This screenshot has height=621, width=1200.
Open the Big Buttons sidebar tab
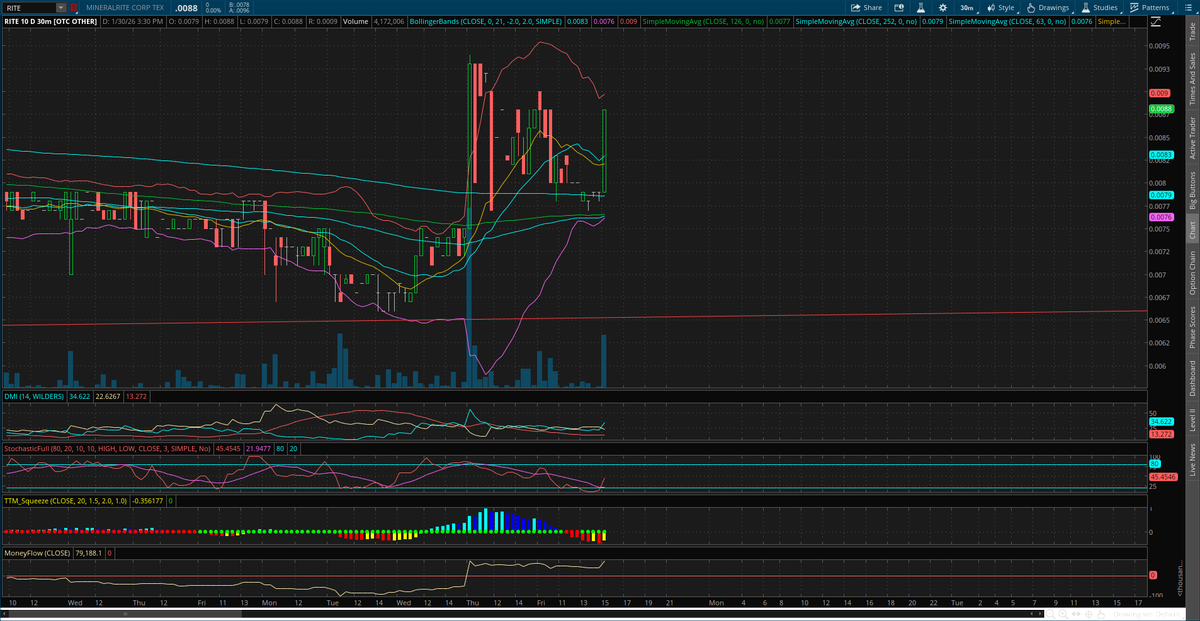[1191, 191]
